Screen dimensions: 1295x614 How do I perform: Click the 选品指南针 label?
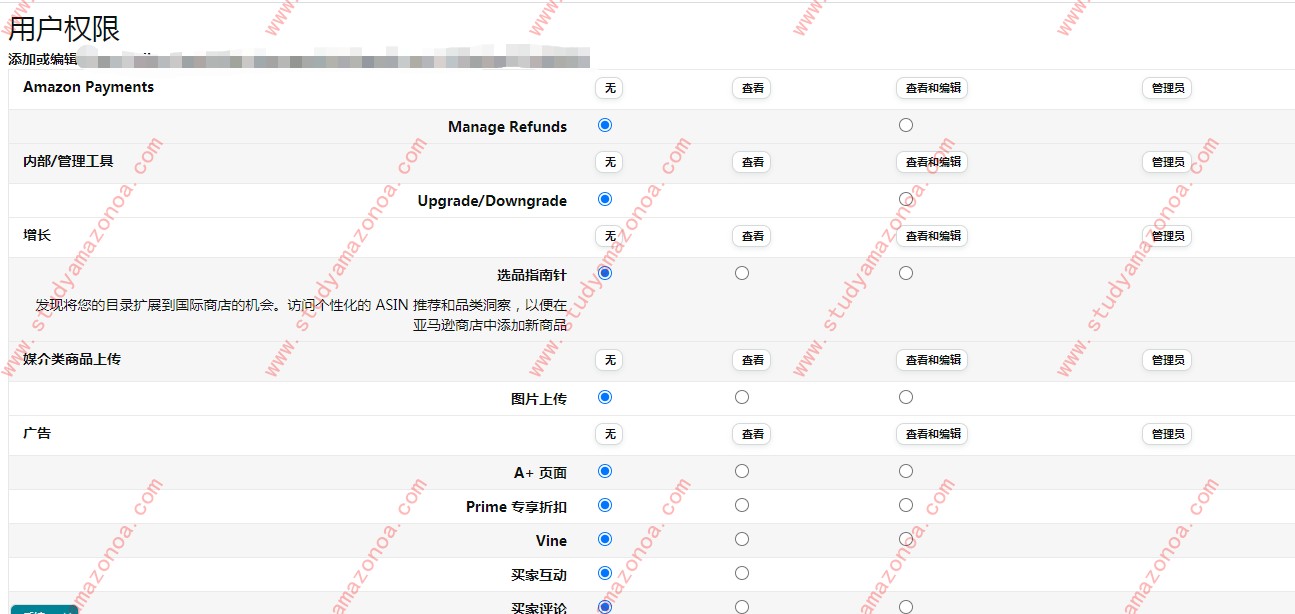point(532,275)
